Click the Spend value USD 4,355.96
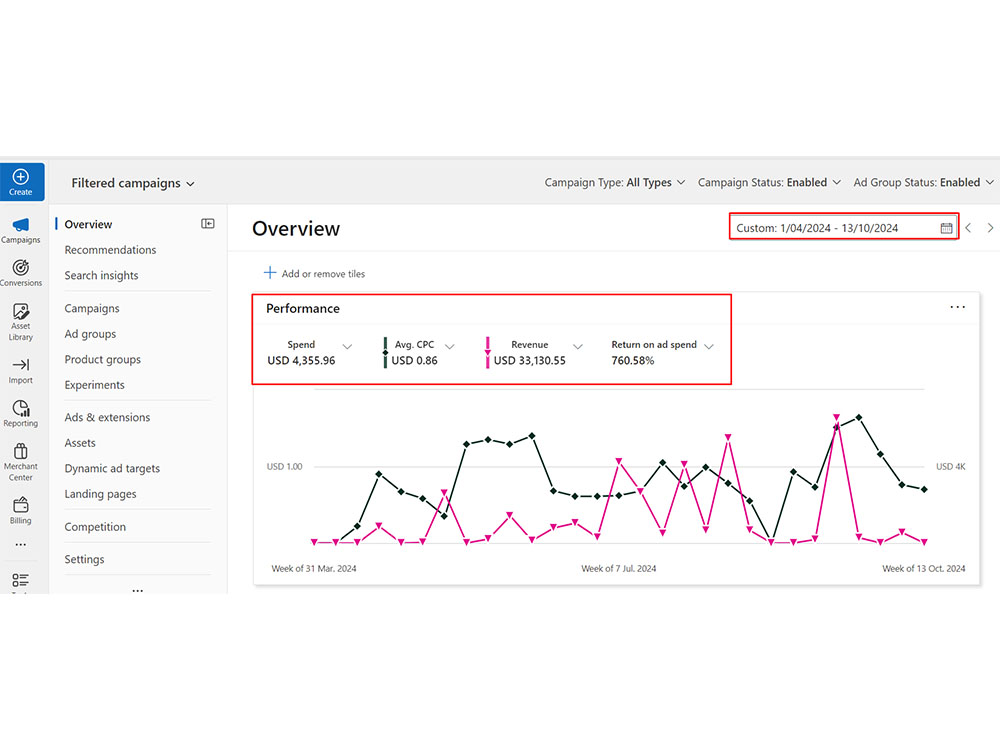The width and height of the screenshot is (1000, 750). coord(301,360)
